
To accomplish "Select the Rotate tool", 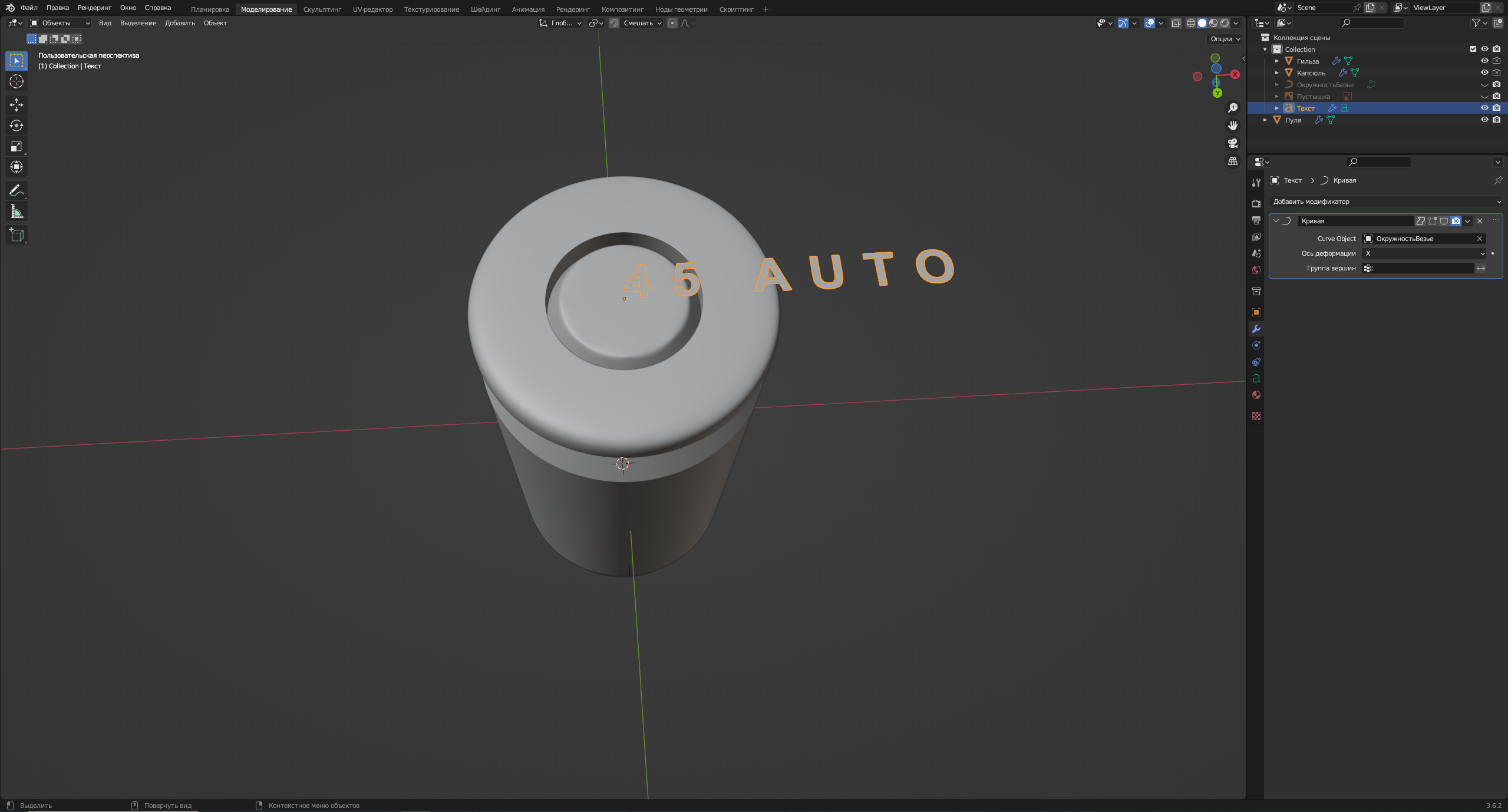I will 17,126.
